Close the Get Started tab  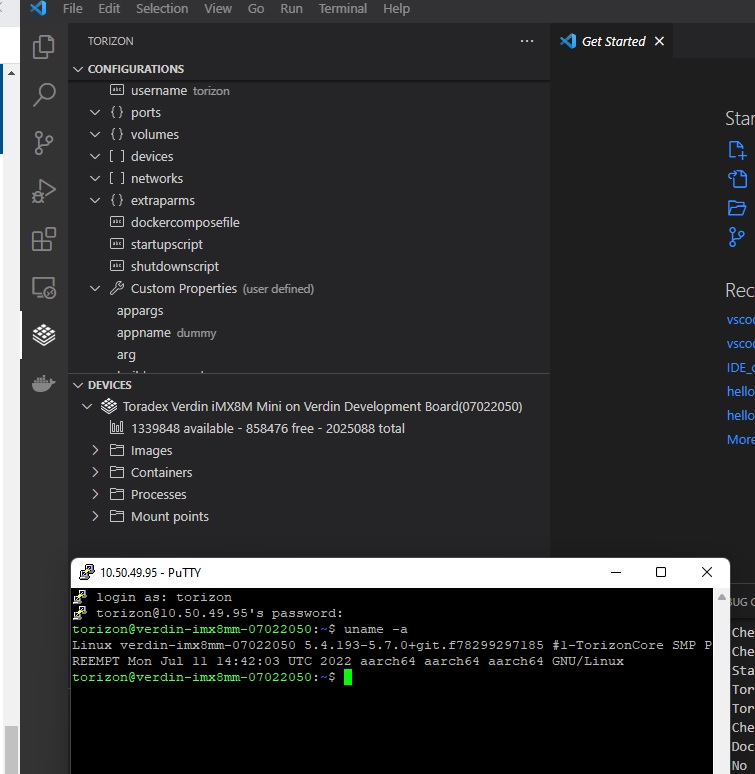click(659, 41)
